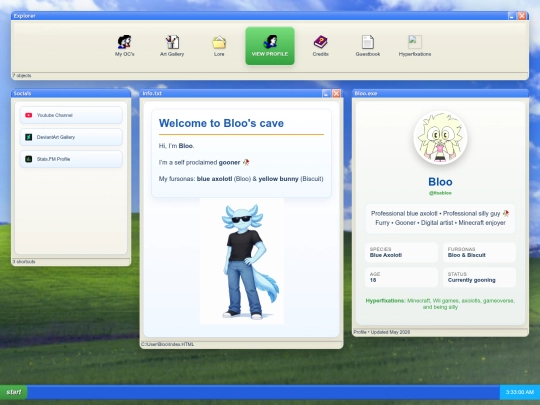Select the View Profile button
The height and width of the screenshot is (405, 540).
270,46
